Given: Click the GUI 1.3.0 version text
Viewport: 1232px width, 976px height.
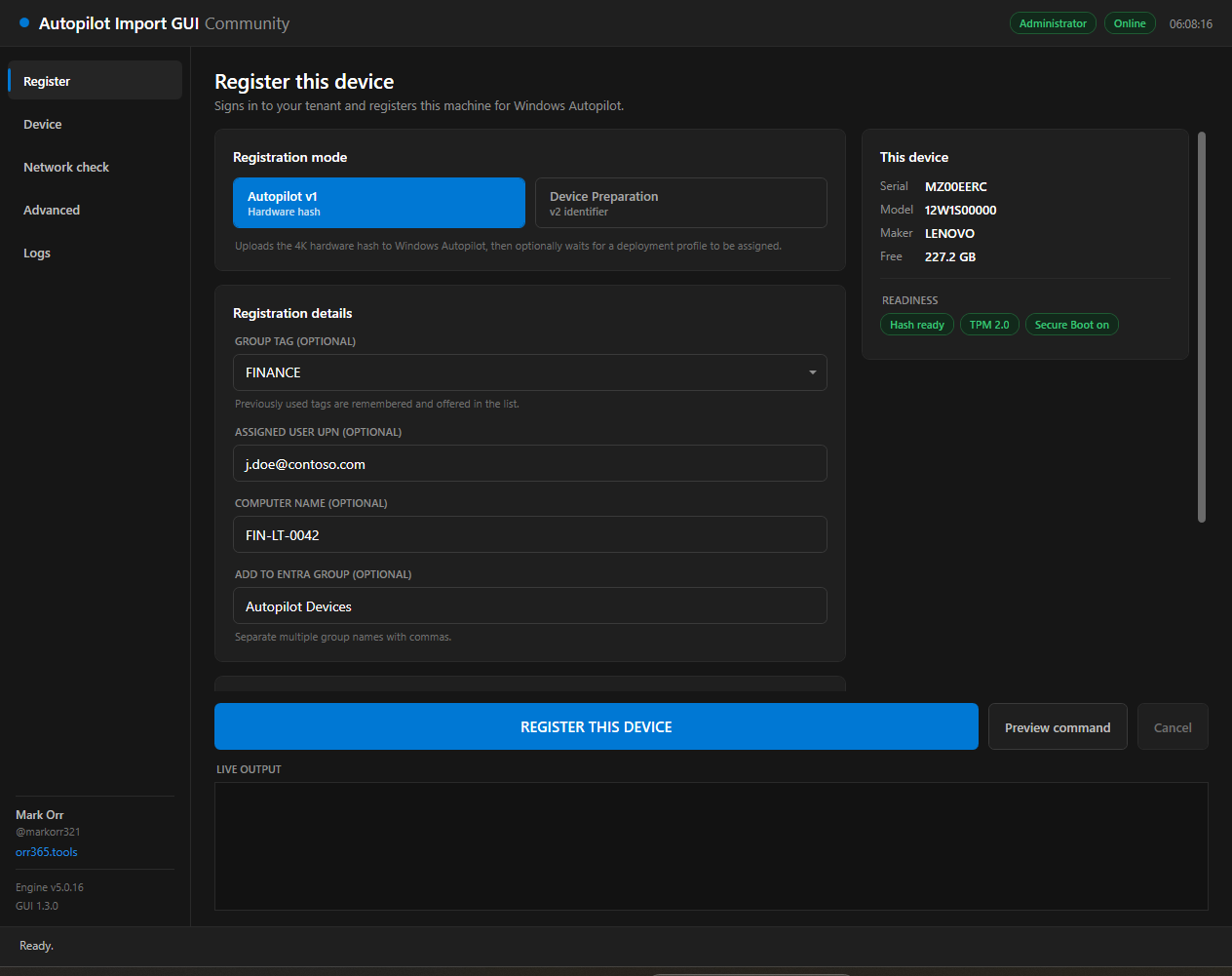Looking at the screenshot, I should [x=37, y=906].
